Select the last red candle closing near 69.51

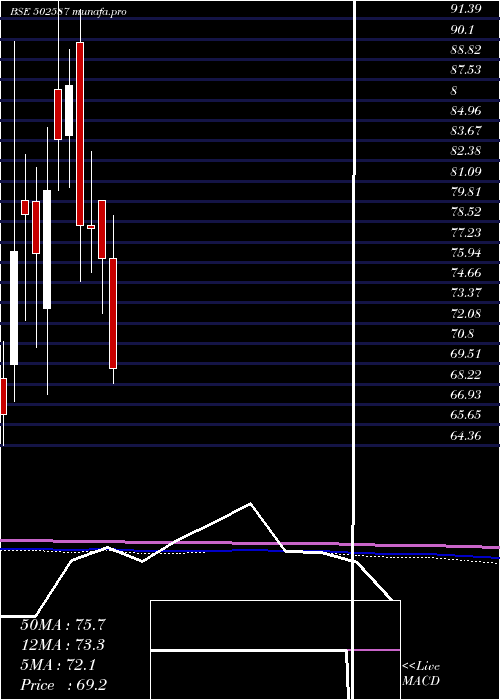point(113,313)
